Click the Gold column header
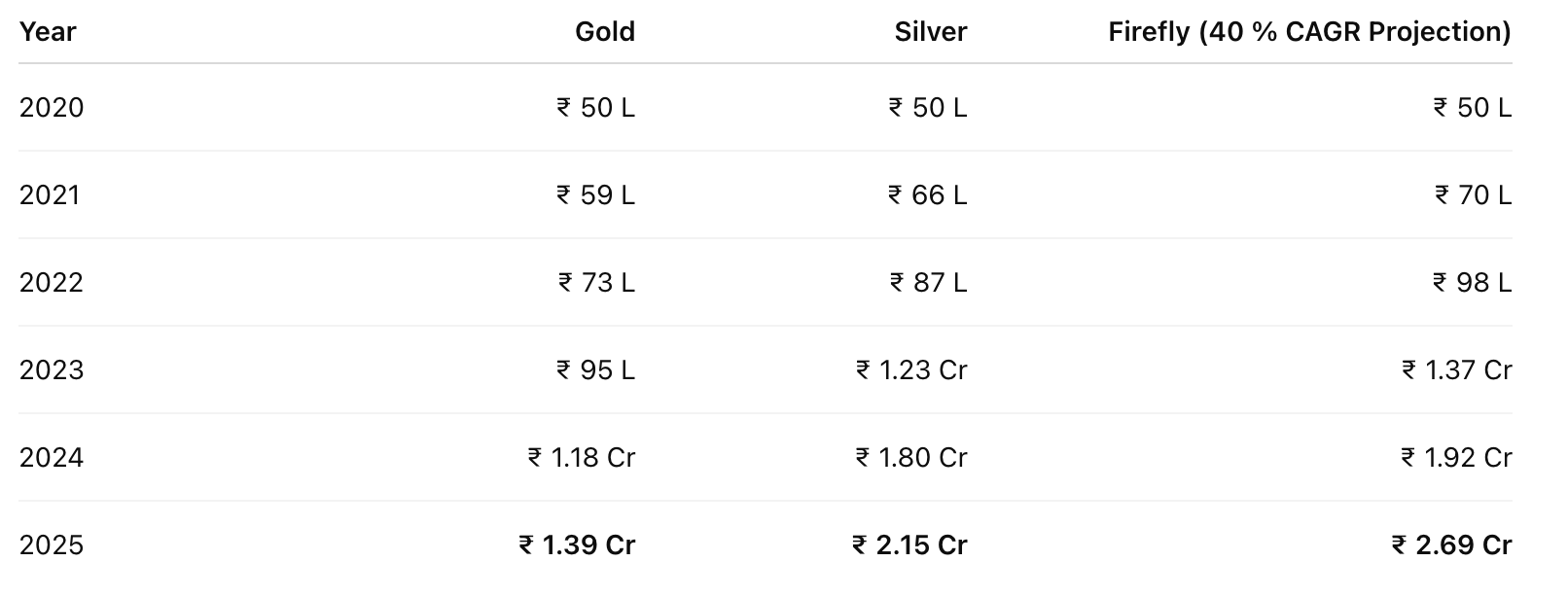Viewport: 1568px width, 597px height. pyautogui.click(x=604, y=32)
